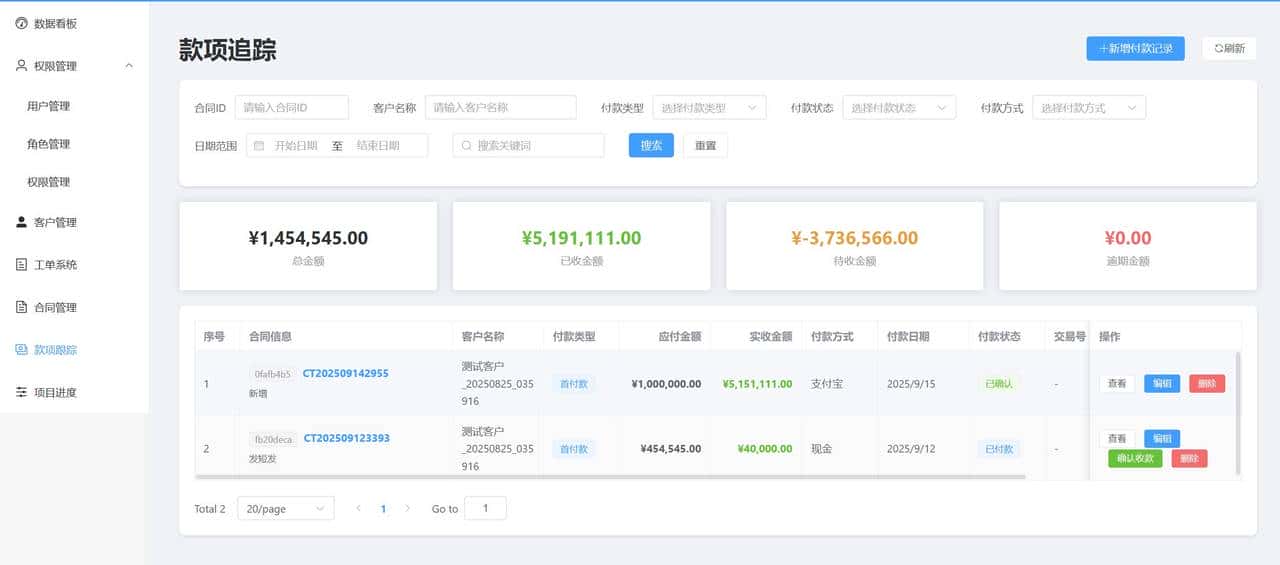The height and width of the screenshot is (565, 1280).
Task: Edit record CT202509142955 with 编辑
Action: (x=1162, y=383)
